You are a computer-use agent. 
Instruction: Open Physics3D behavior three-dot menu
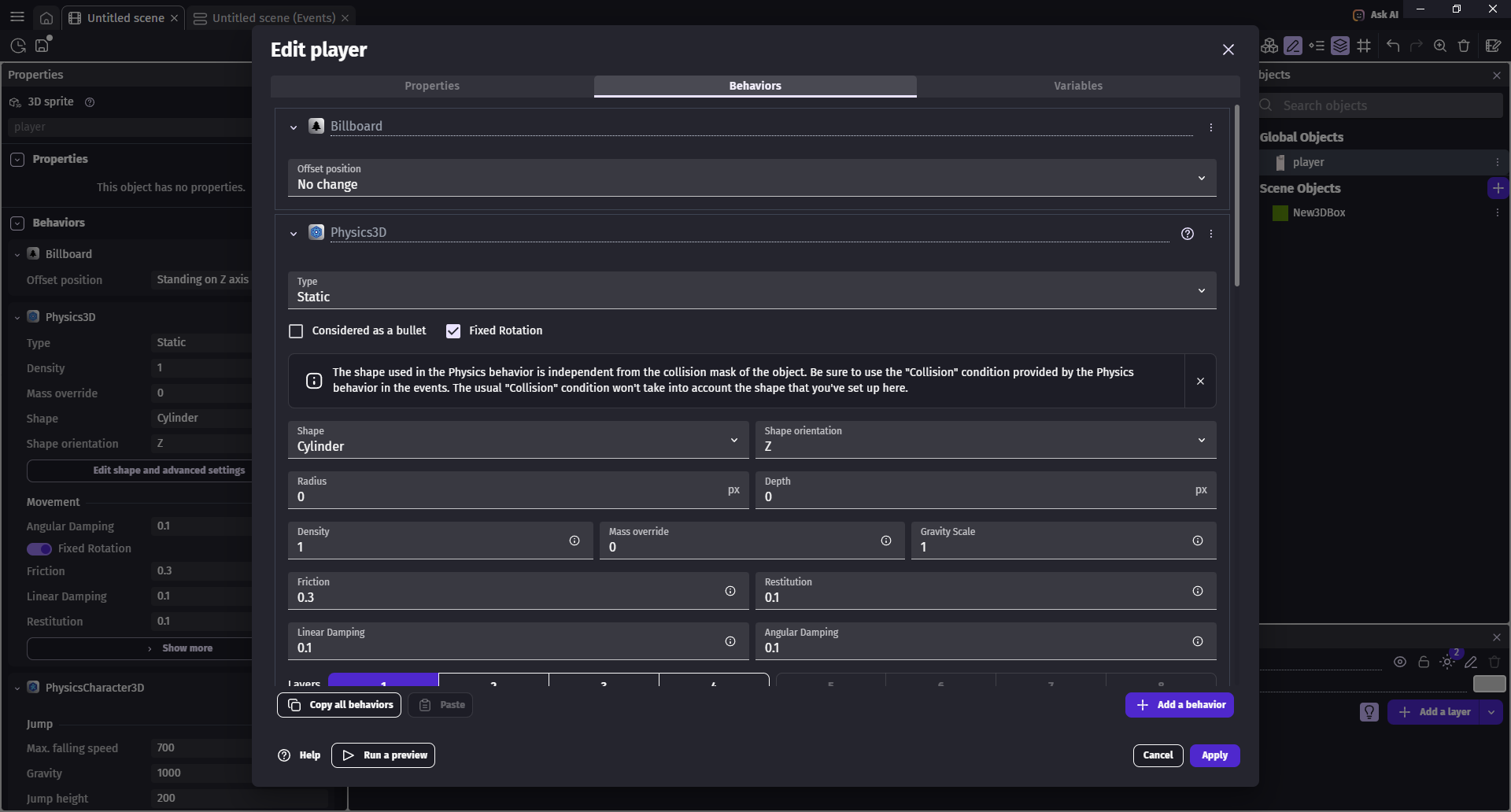pos(1211,234)
